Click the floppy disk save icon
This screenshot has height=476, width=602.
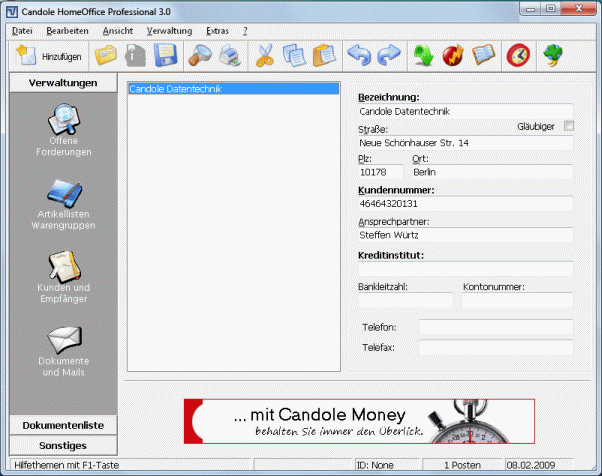[x=165, y=56]
